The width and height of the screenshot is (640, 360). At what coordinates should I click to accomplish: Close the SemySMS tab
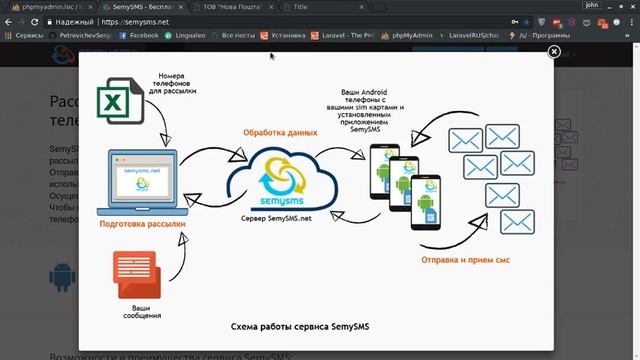(181, 7)
